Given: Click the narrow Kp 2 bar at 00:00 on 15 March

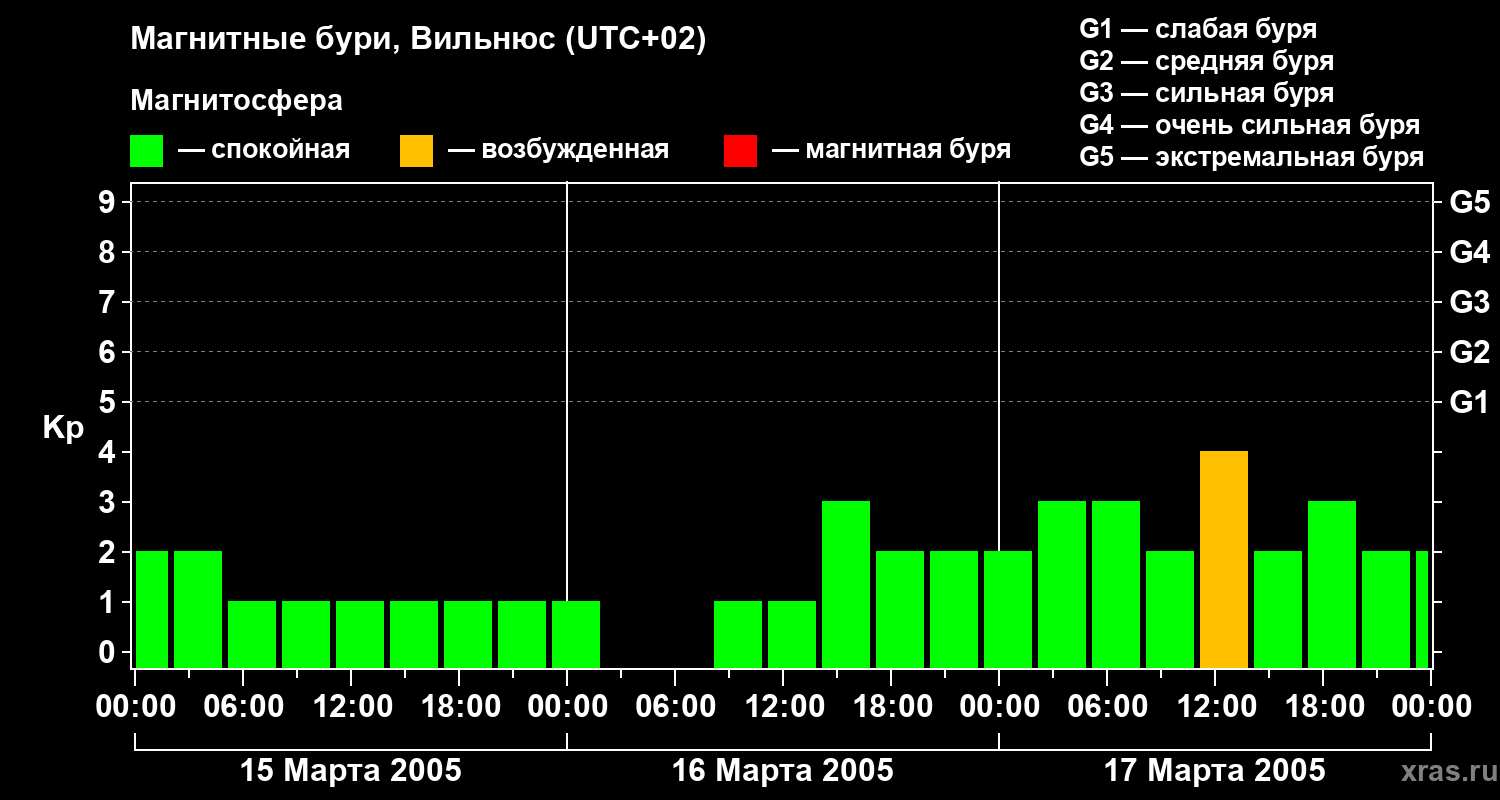Looking at the screenshot, I should [152, 610].
